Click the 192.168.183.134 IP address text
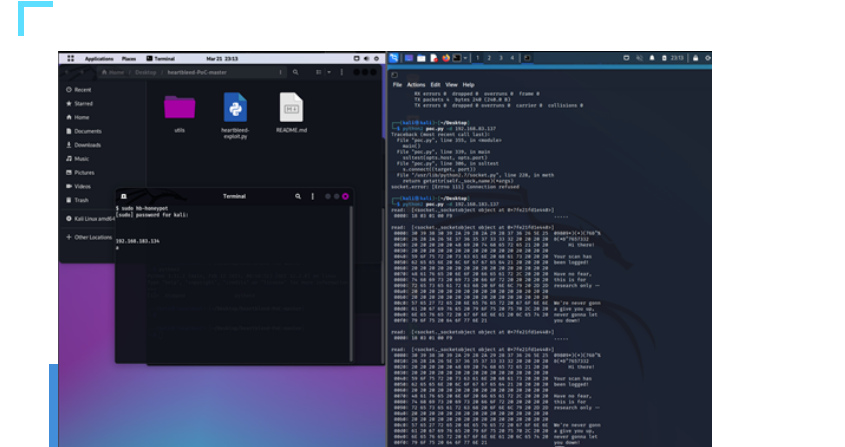The height and width of the screenshot is (447, 845). tap(137, 241)
